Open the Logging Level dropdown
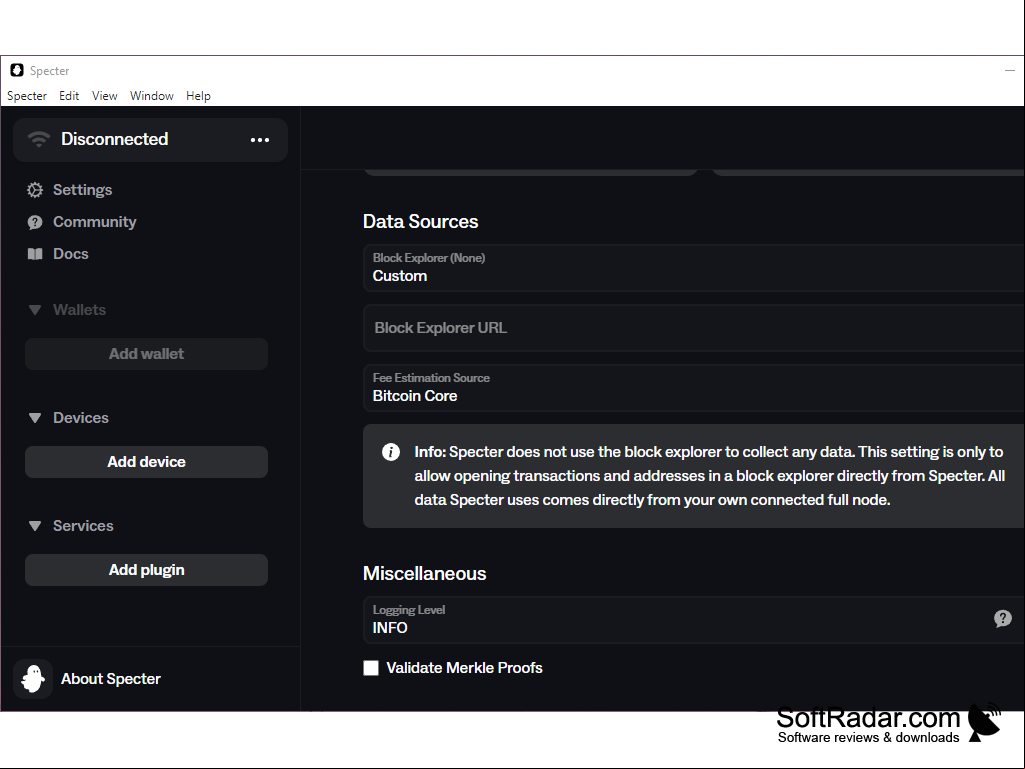The height and width of the screenshot is (769, 1025). (x=694, y=620)
